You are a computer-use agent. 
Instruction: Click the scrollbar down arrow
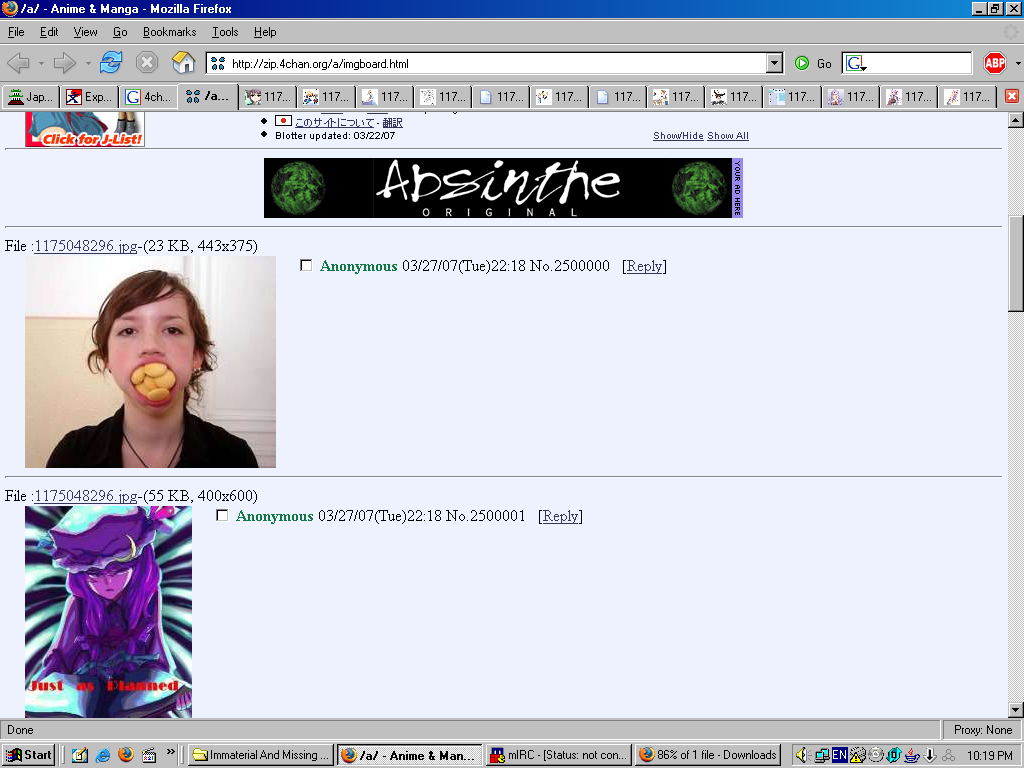click(1016, 710)
